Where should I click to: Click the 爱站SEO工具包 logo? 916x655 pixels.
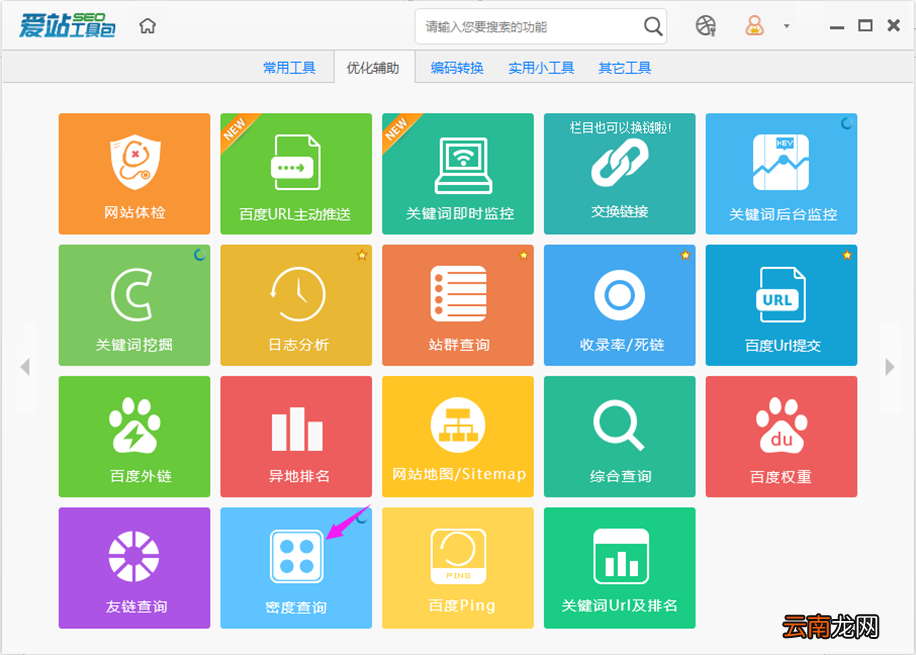(67, 26)
